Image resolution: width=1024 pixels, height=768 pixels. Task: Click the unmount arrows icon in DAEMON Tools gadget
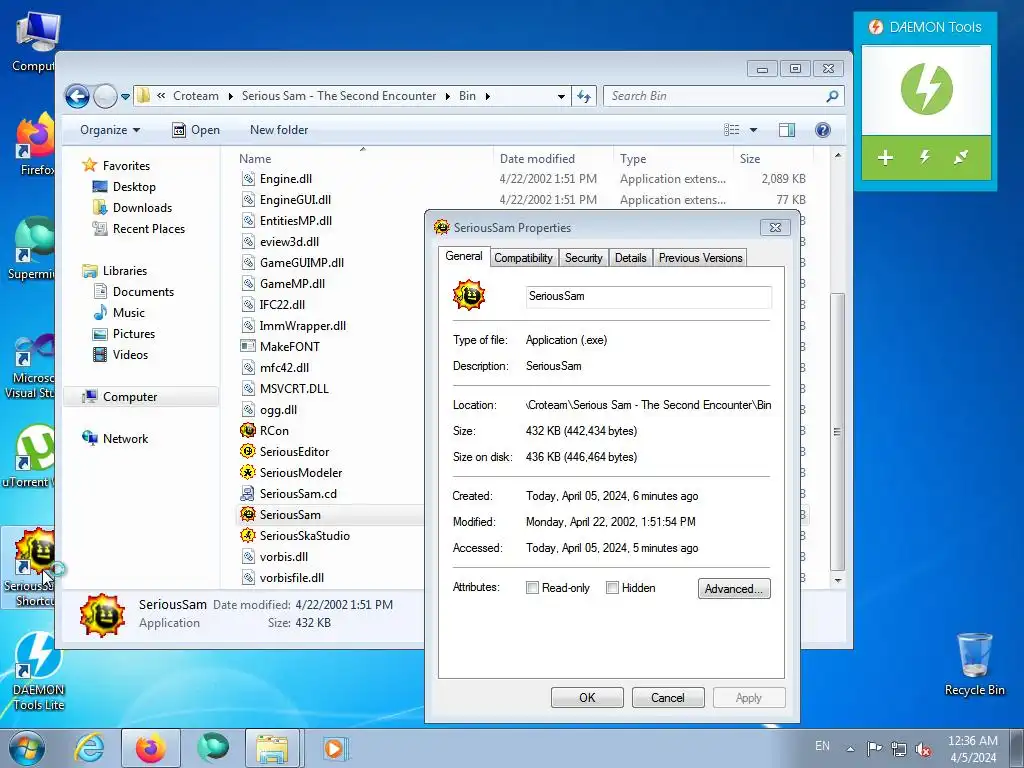(x=961, y=157)
